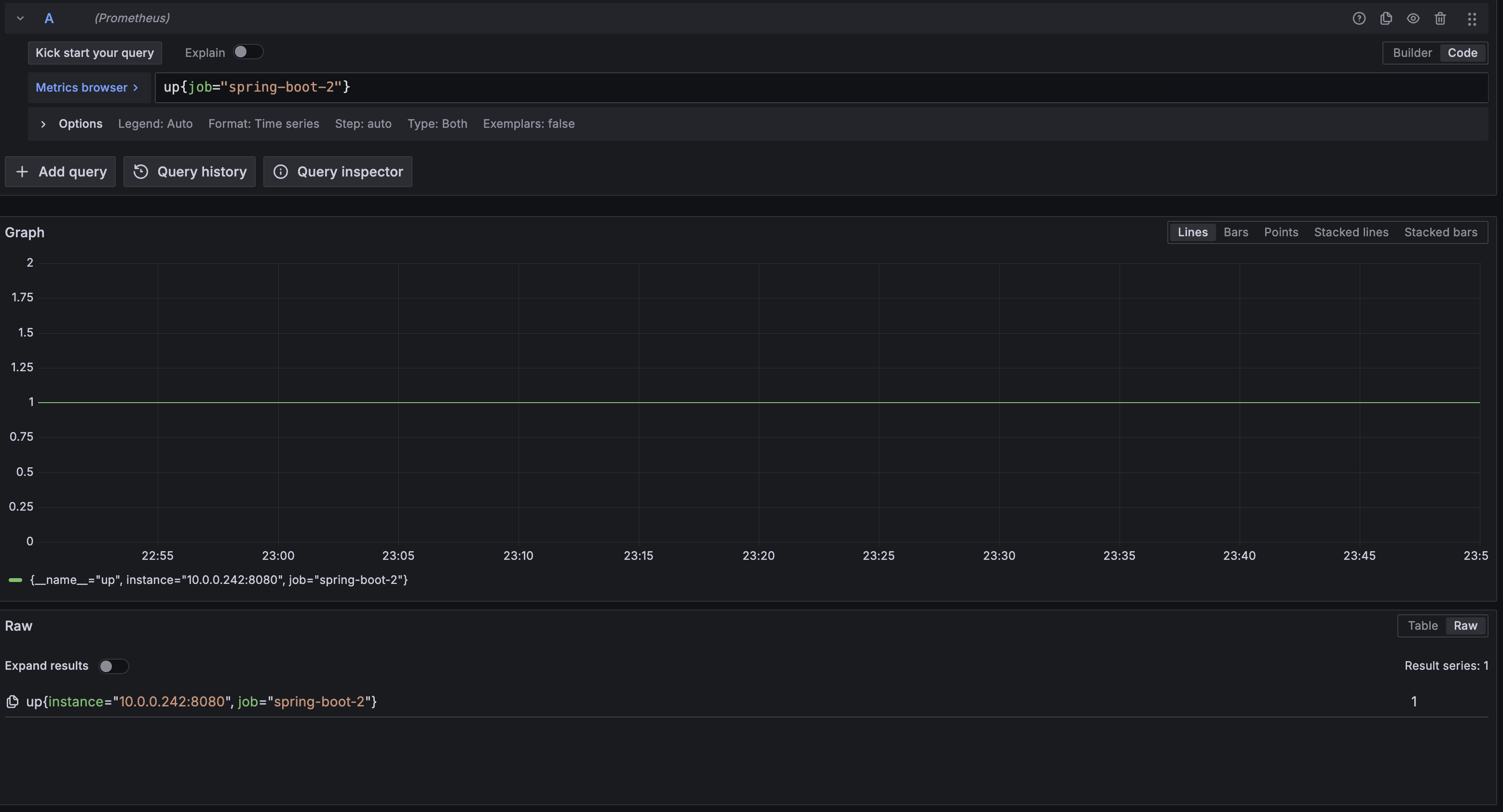The image size is (1503, 812).
Task: Click the green series color indicator
Action: tap(14, 580)
